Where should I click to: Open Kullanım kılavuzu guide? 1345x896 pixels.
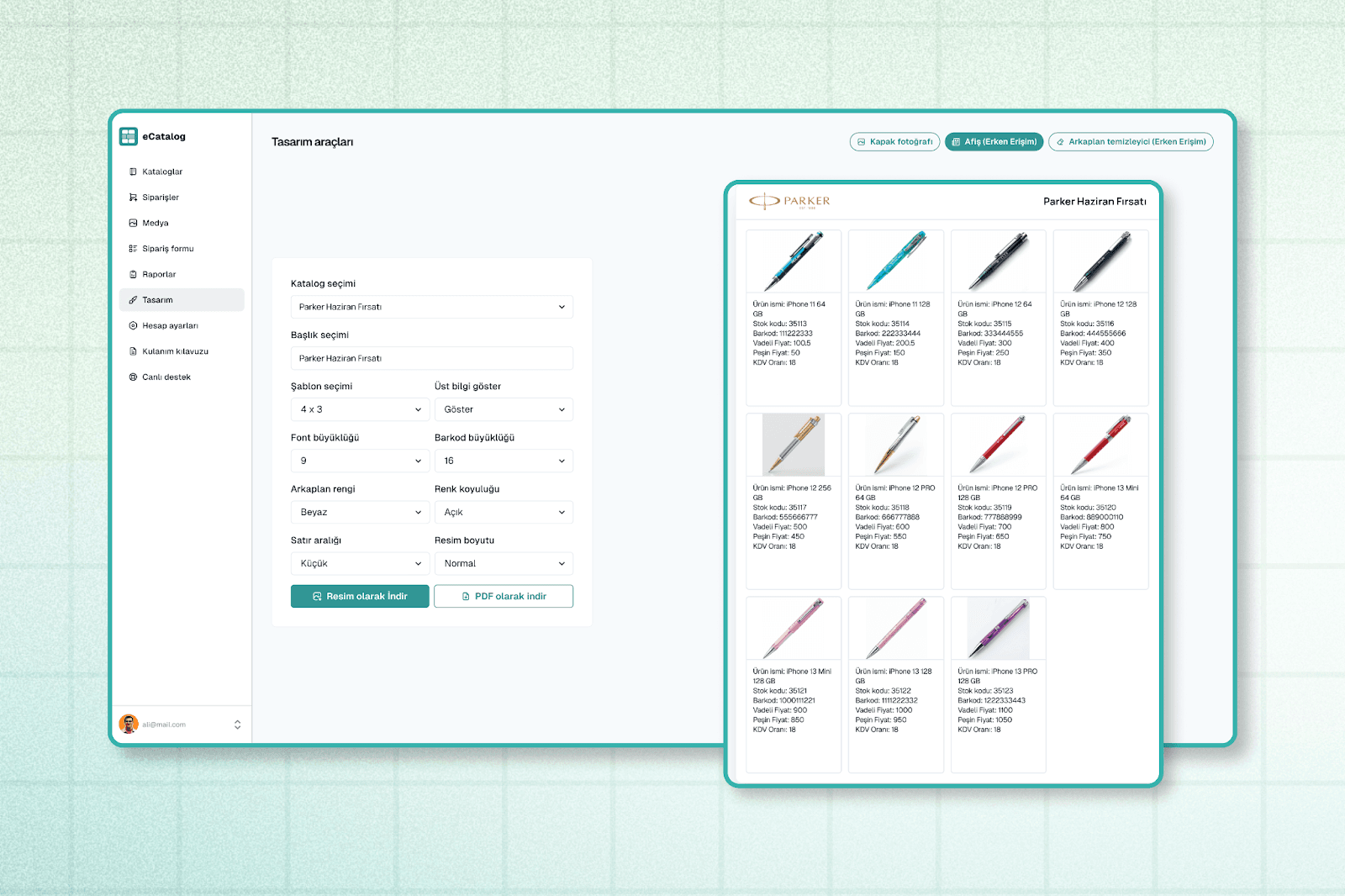[x=175, y=351]
